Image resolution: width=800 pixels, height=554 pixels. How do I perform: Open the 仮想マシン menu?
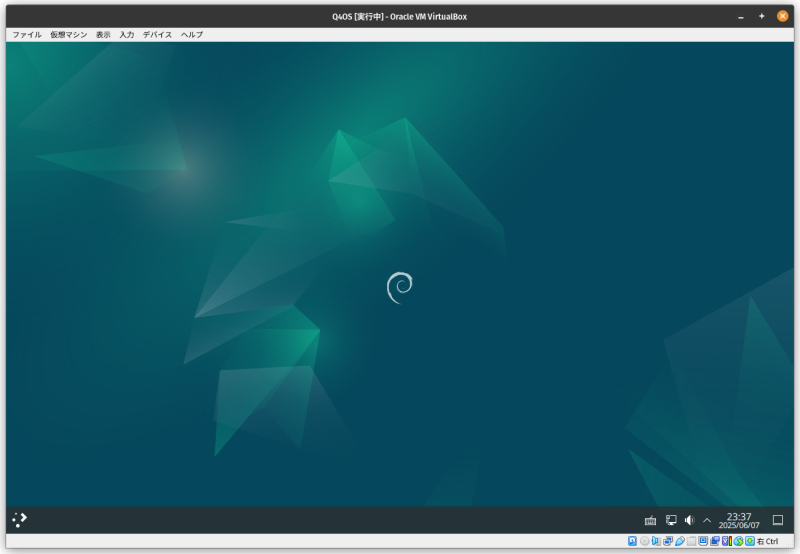(x=69, y=35)
